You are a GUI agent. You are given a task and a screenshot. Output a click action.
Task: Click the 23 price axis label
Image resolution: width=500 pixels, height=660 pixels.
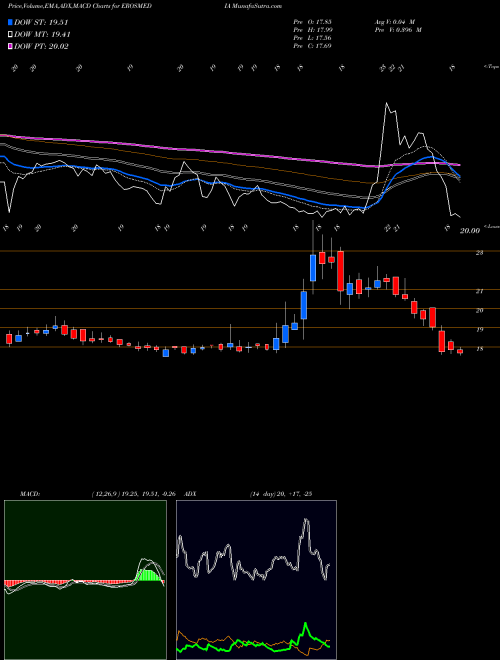[479, 253]
